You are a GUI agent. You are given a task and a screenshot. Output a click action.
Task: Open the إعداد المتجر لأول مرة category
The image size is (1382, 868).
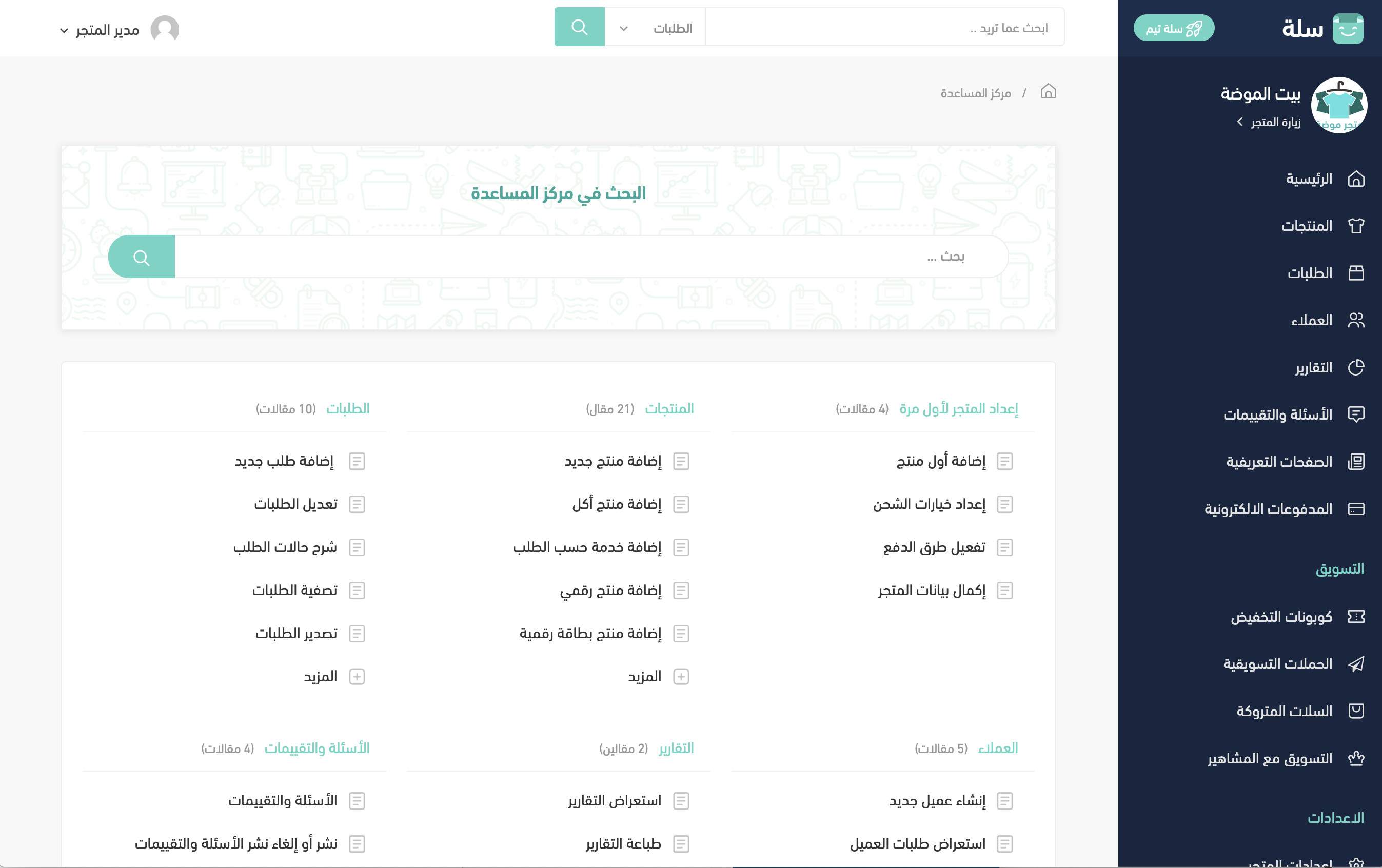click(x=959, y=409)
